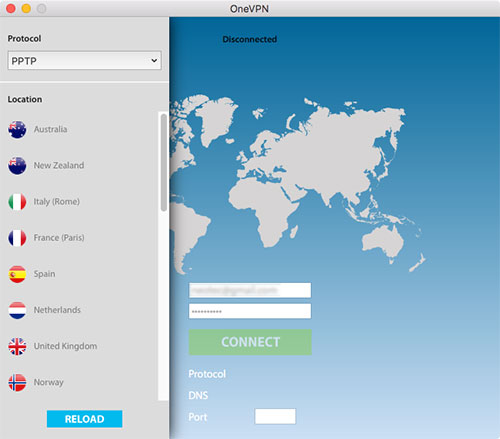Click the France flag icon
500x439 pixels.
[x=17, y=238]
